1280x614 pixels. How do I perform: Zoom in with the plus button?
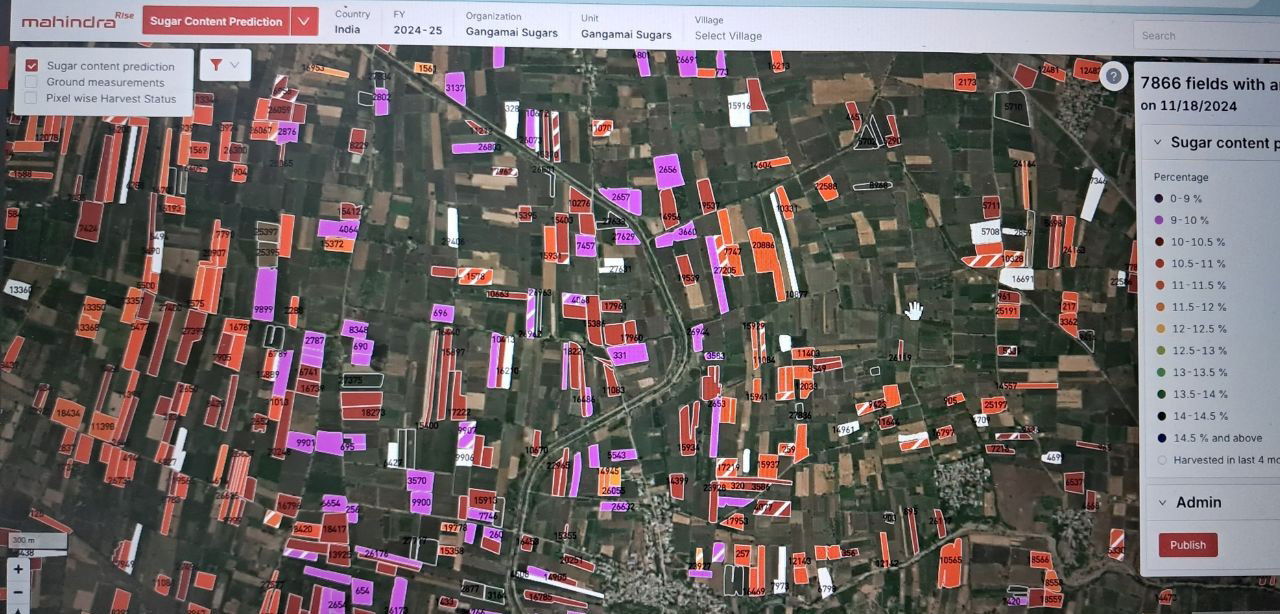(x=18, y=569)
